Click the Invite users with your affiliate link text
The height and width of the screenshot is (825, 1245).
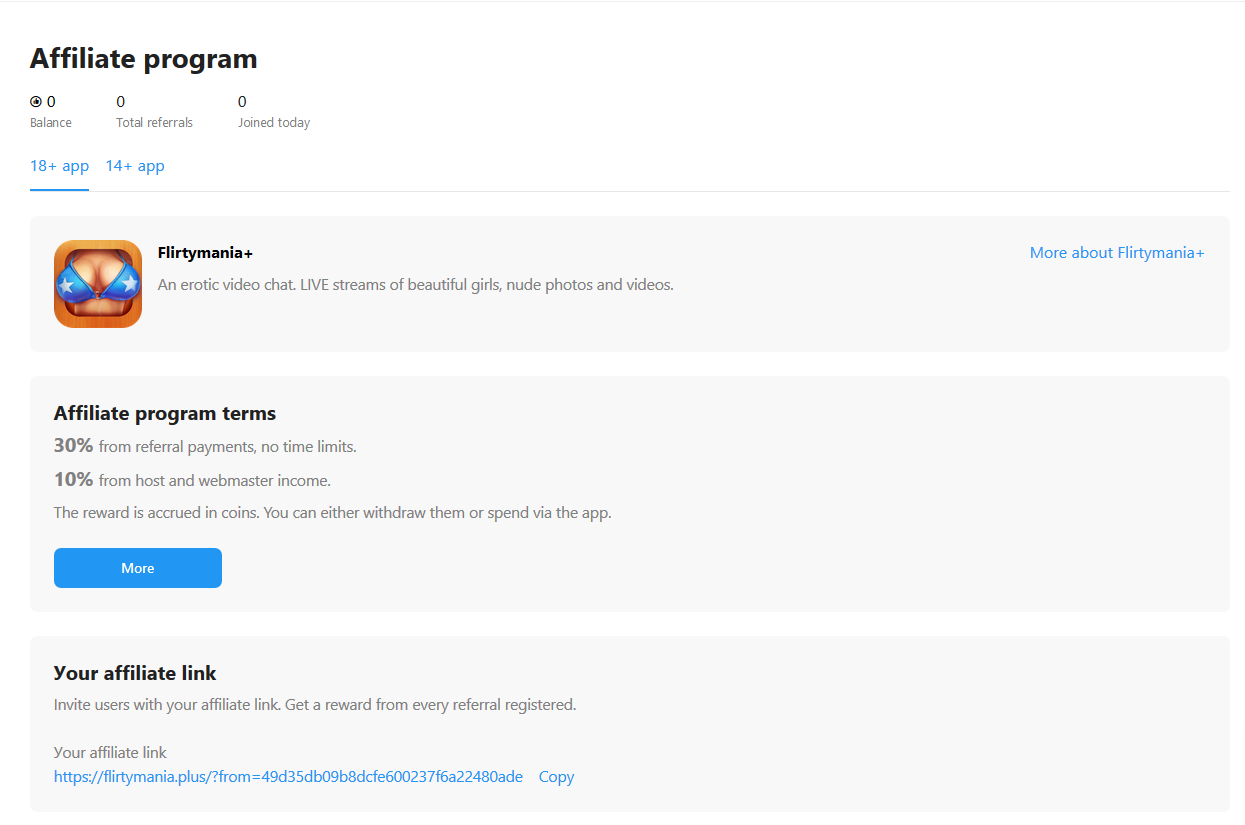coord(315,705)
